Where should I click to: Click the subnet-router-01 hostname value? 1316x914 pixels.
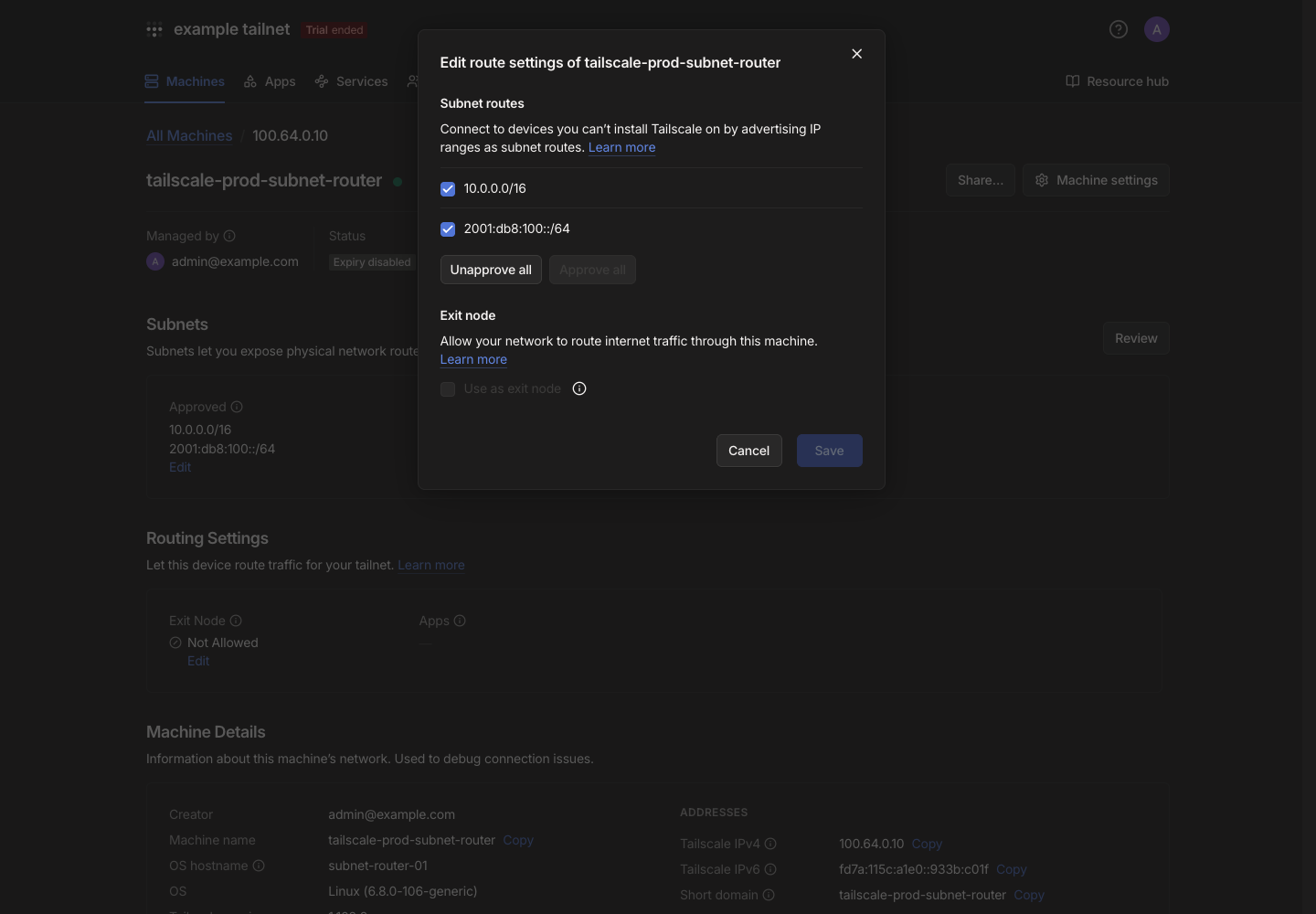(378, 866)
